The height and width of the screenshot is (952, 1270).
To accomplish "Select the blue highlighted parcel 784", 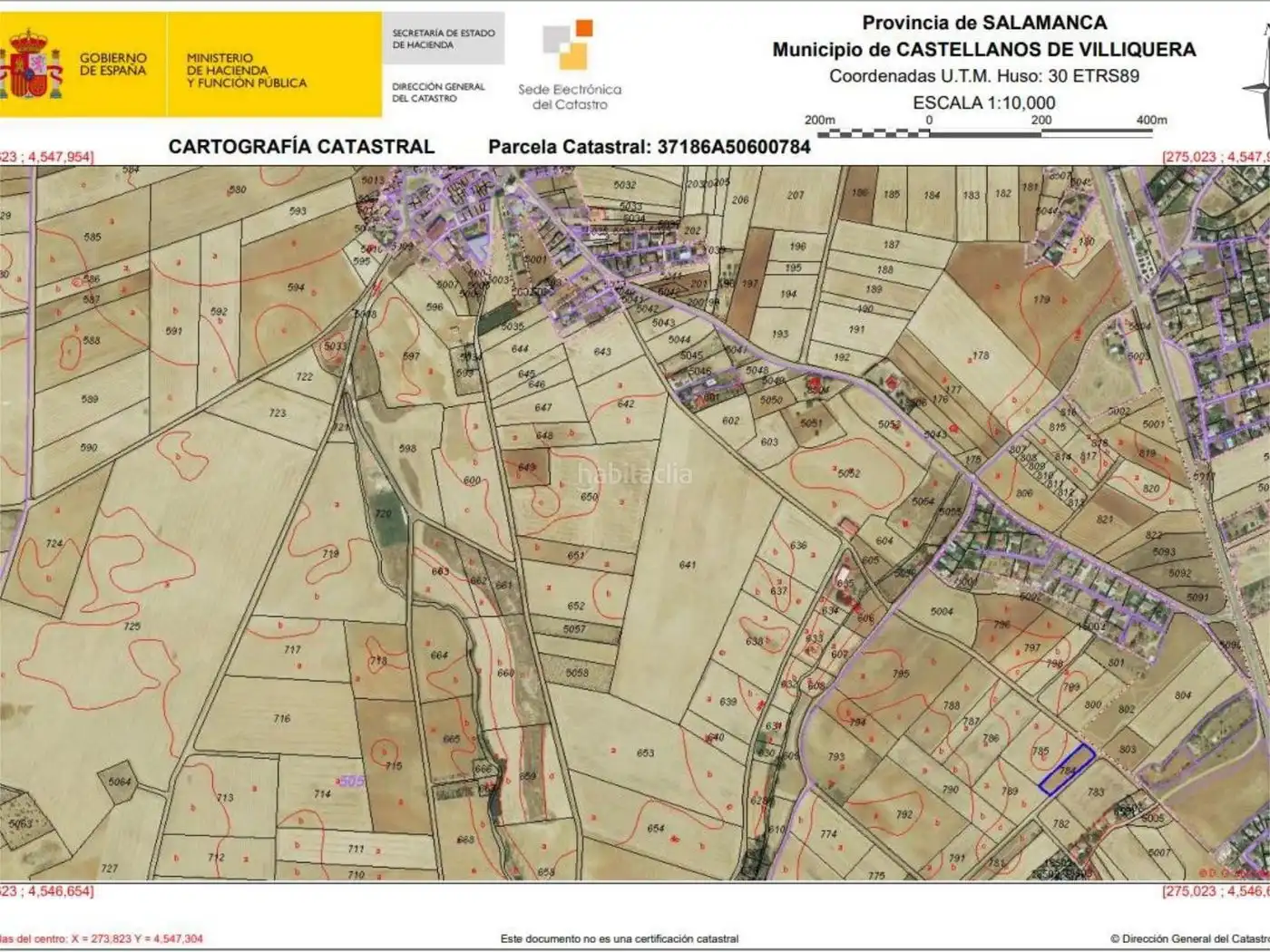I will pos(1067,770).
